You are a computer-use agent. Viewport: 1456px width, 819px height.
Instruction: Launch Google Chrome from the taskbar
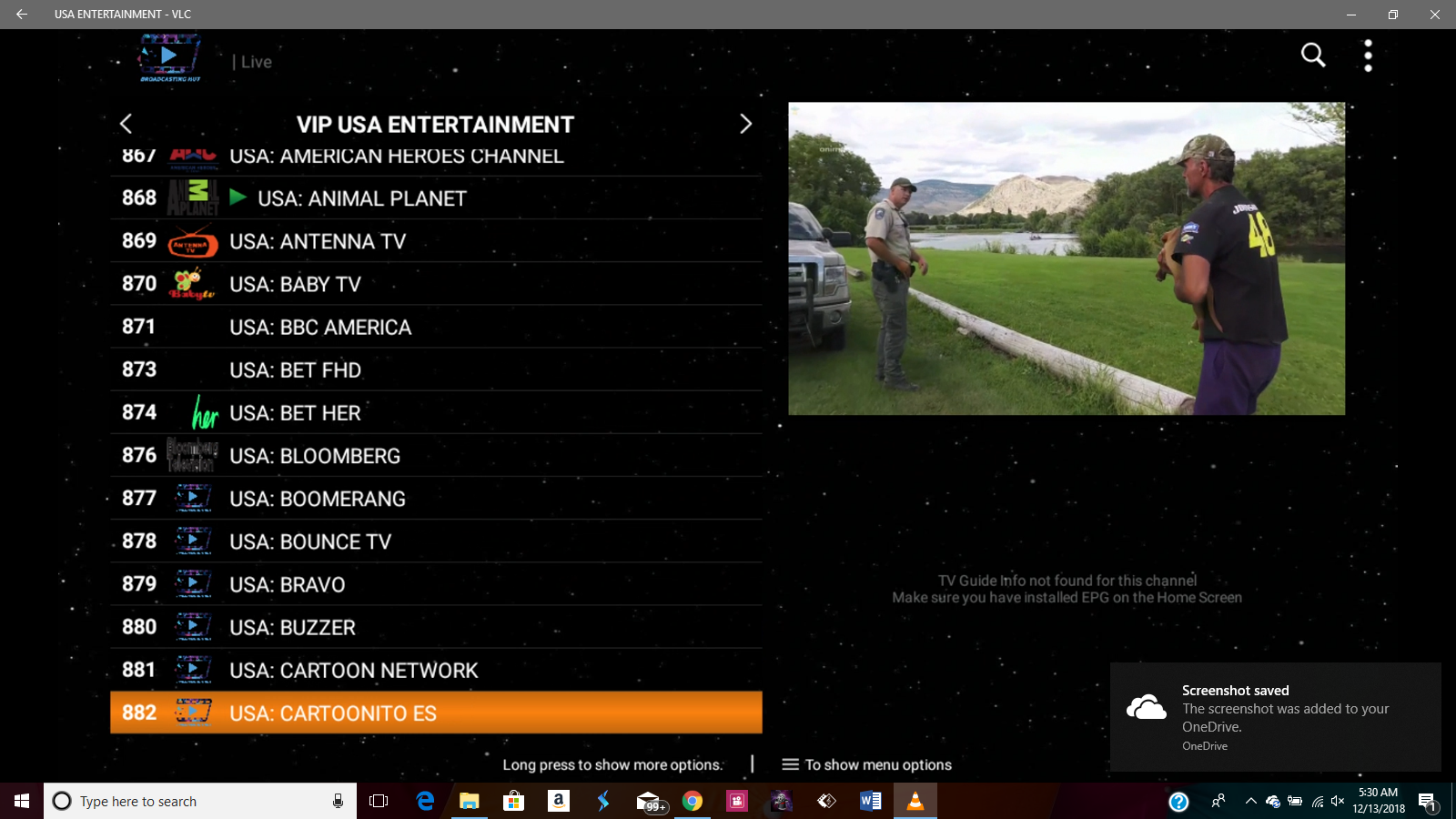[x=693, y=801]
